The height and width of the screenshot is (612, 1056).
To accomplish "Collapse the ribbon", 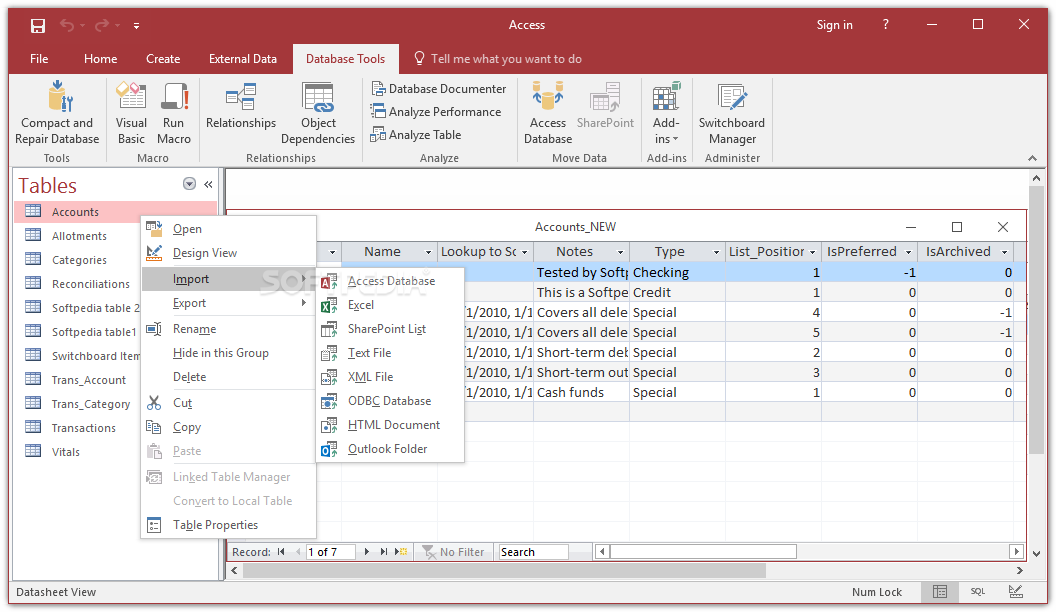I will pyautogui.click(x=1032, y=158).
